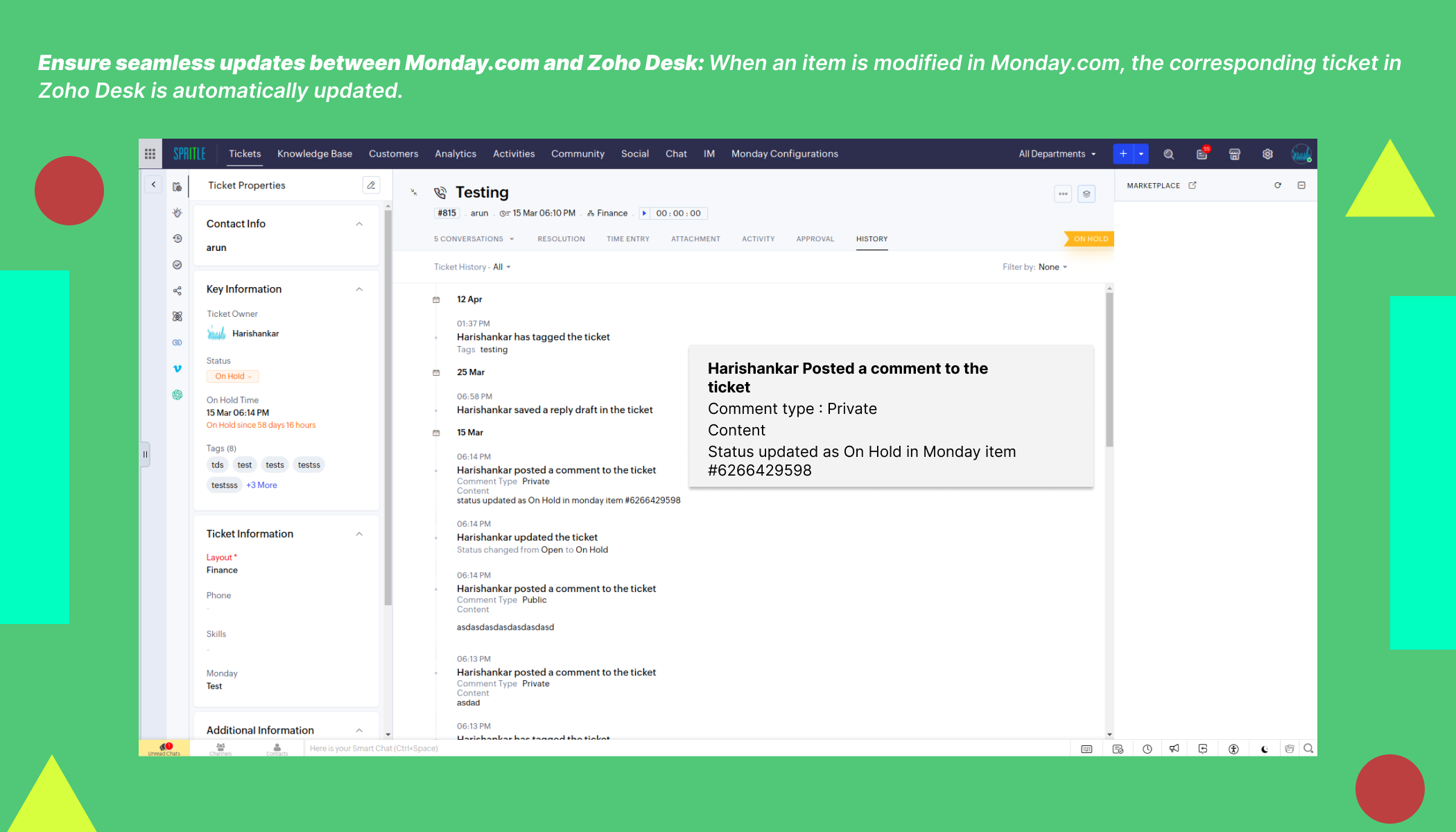Click the minimize arrows icon beside Testing

pos(414,193)
